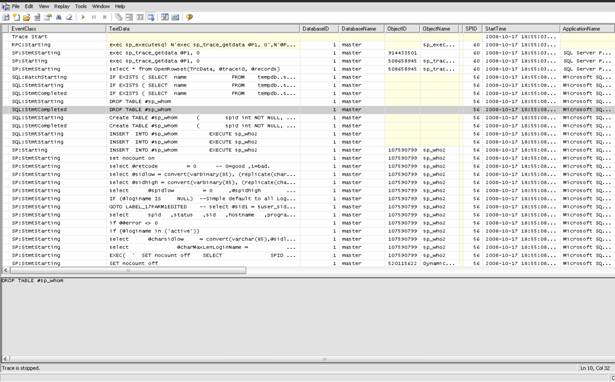Viewport: 615px width, 382px height.
Task: Click the EventClass column header
Action: 57,29
